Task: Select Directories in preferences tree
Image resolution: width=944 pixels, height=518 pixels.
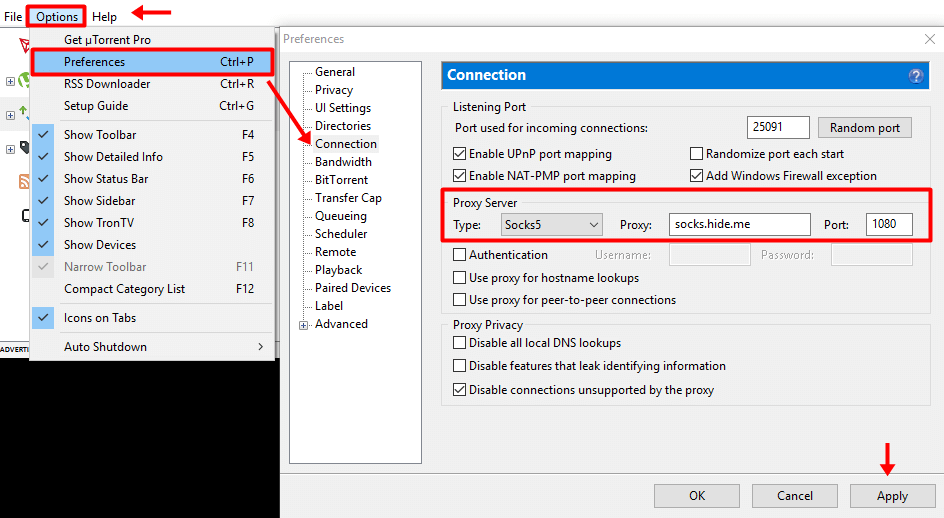Action: pos(343,126)
